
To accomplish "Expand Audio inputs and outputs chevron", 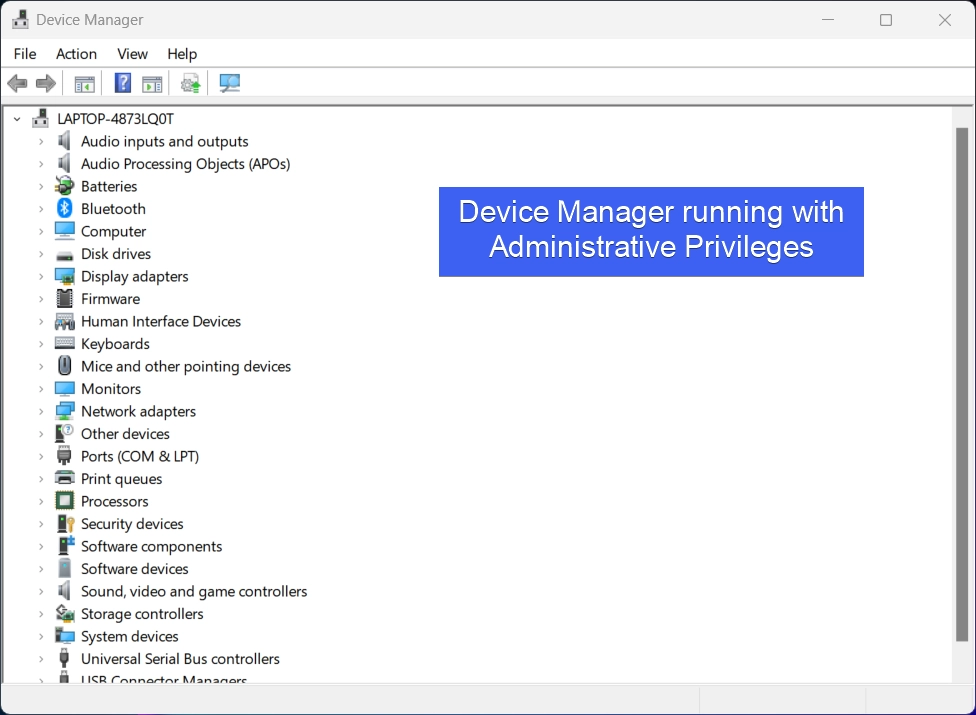I will coord(41,141).
